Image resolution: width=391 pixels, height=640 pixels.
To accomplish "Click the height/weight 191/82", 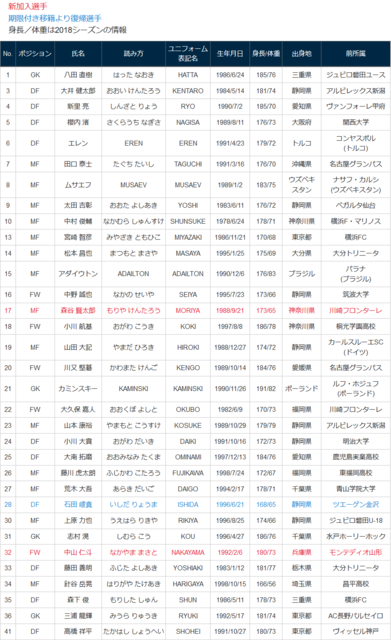I will point(266,389).
